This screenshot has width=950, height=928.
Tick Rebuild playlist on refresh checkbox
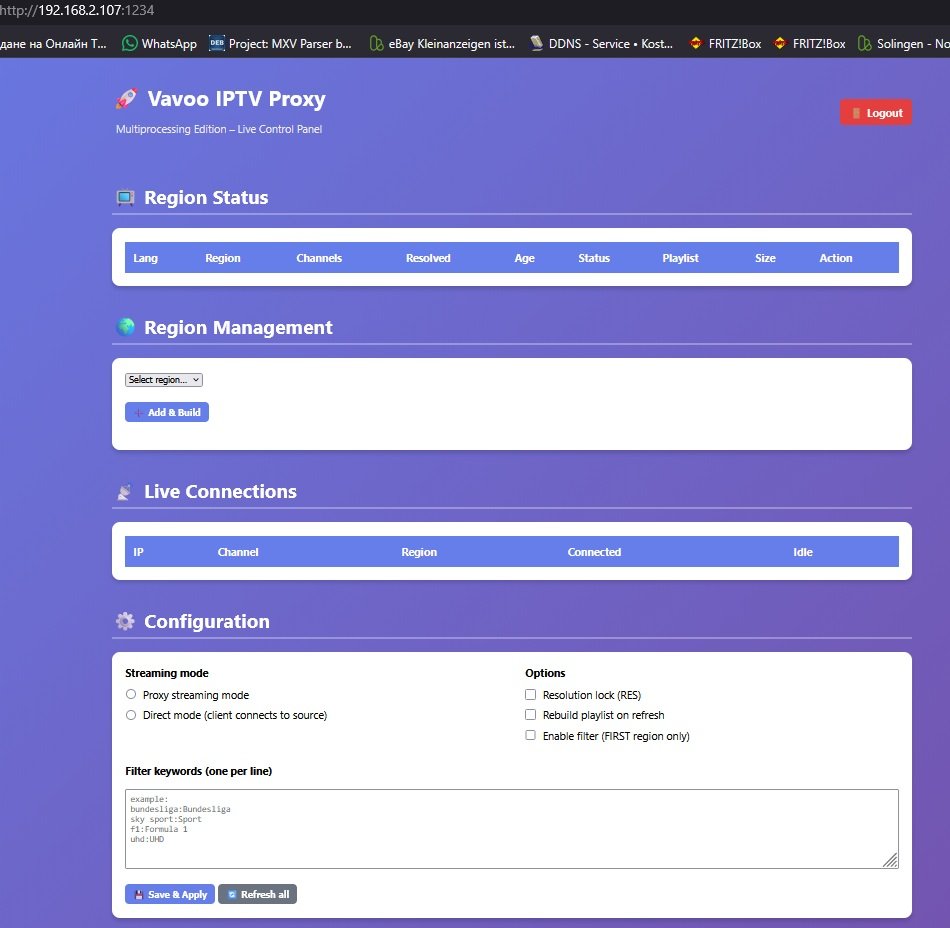(530, 714)
